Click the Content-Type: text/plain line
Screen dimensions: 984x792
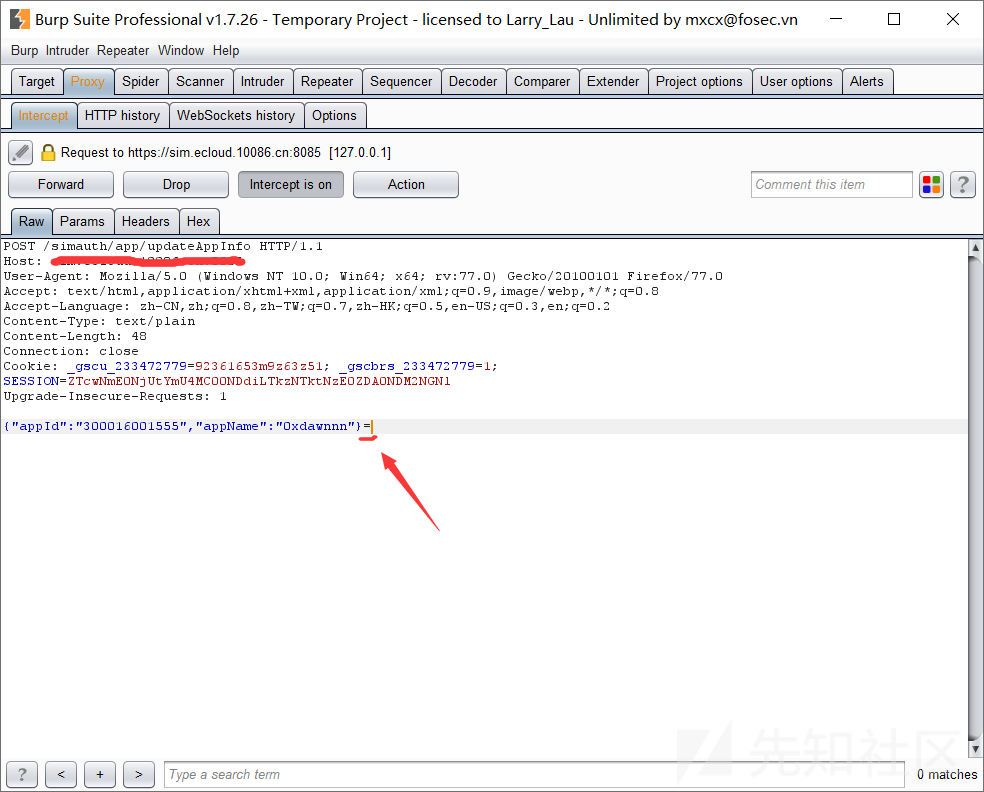[99, 321]
